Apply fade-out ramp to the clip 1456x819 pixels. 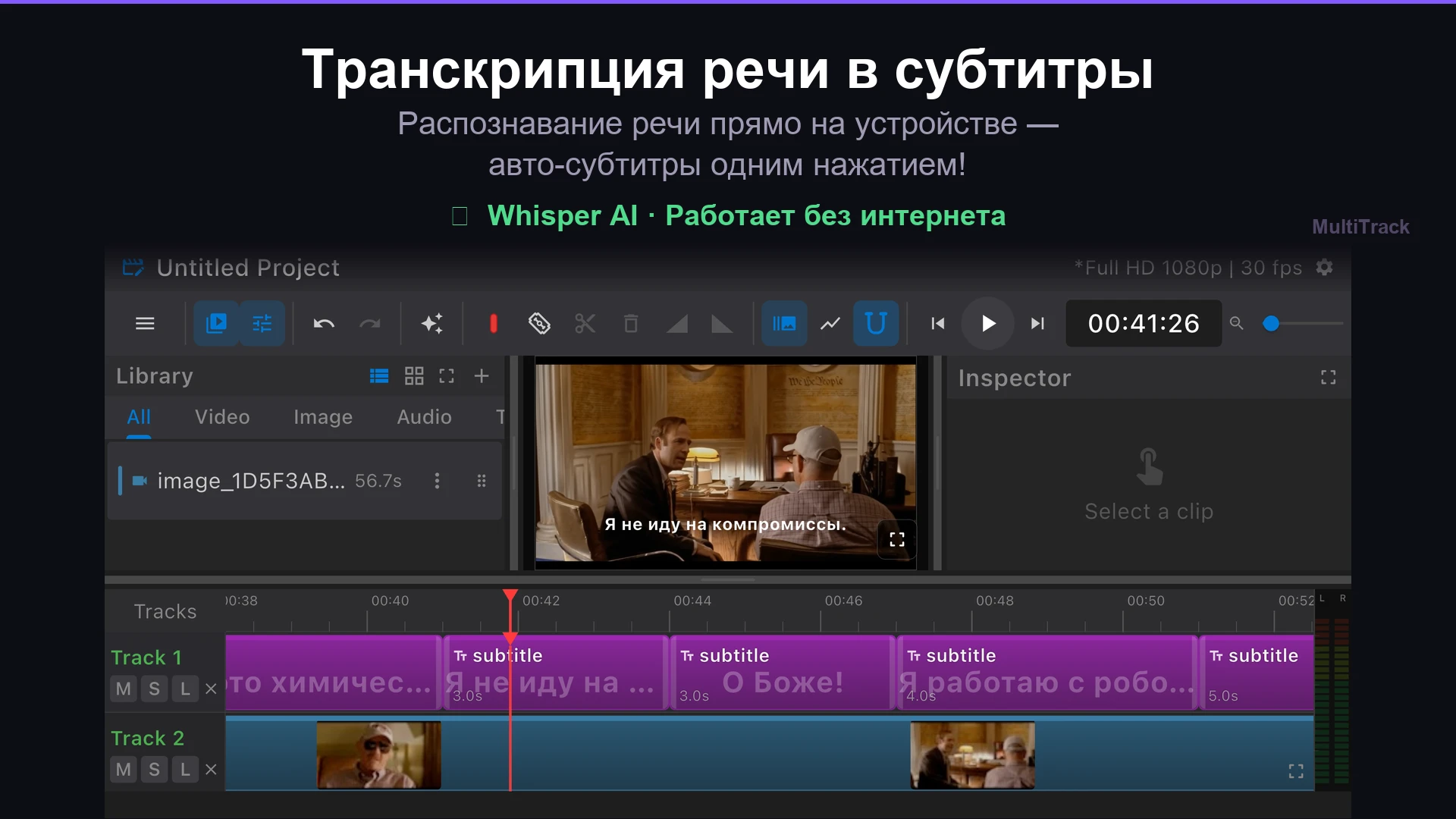722,324
